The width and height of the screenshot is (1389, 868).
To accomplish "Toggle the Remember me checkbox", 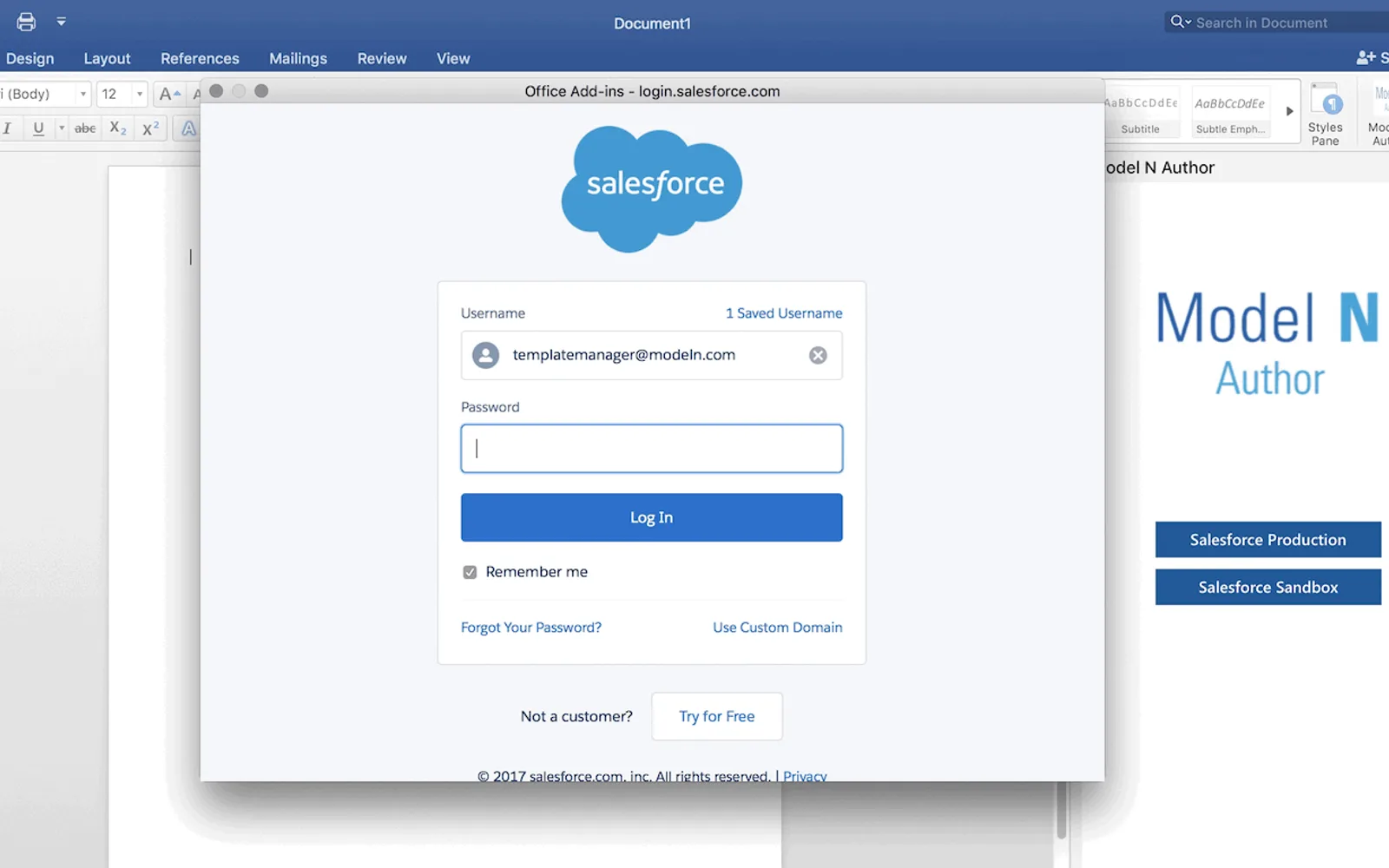I will (x=470, y=572).
